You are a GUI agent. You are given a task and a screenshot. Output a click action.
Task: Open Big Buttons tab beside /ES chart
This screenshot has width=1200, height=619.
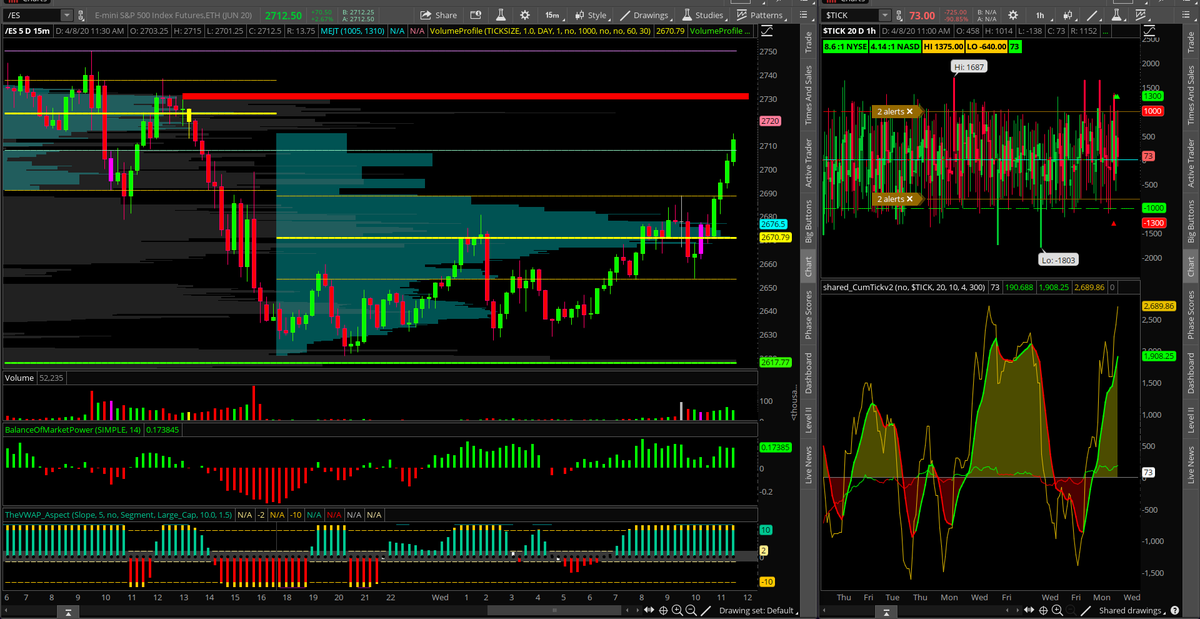coord(808,222)
